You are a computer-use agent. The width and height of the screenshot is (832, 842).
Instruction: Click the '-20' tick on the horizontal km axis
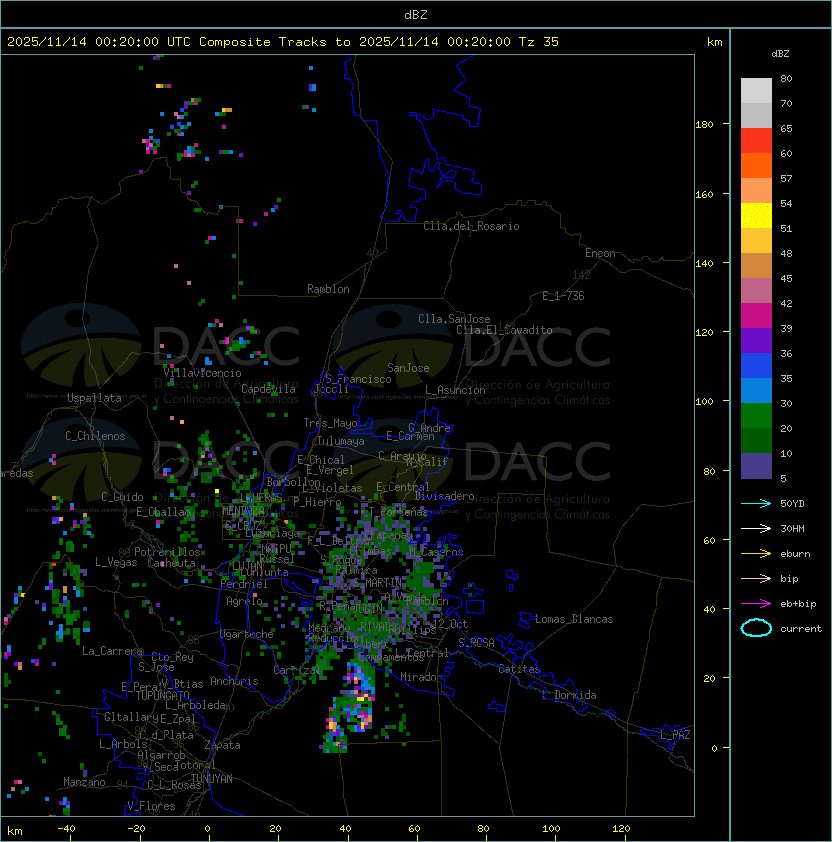[x=136, y=829]
